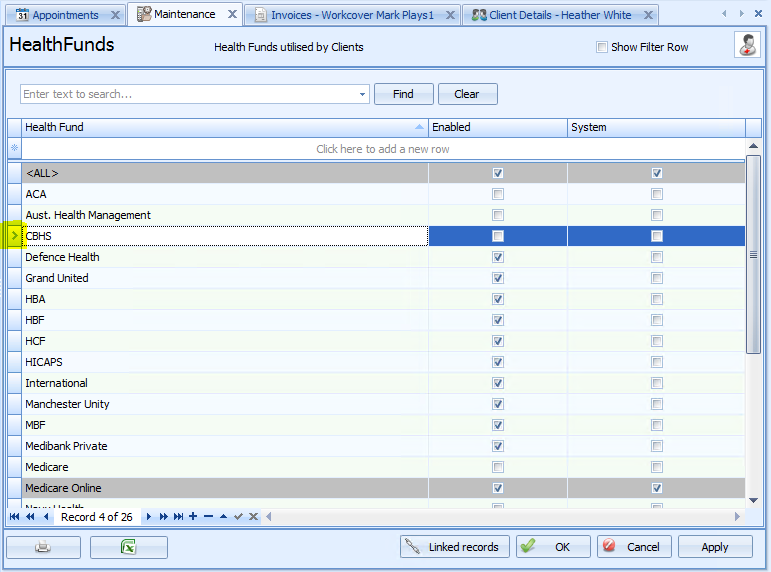Image resolution: width=771 pixels, height=572 pixels.
Task: Jump to next page of records
Action: click(163, 516)
